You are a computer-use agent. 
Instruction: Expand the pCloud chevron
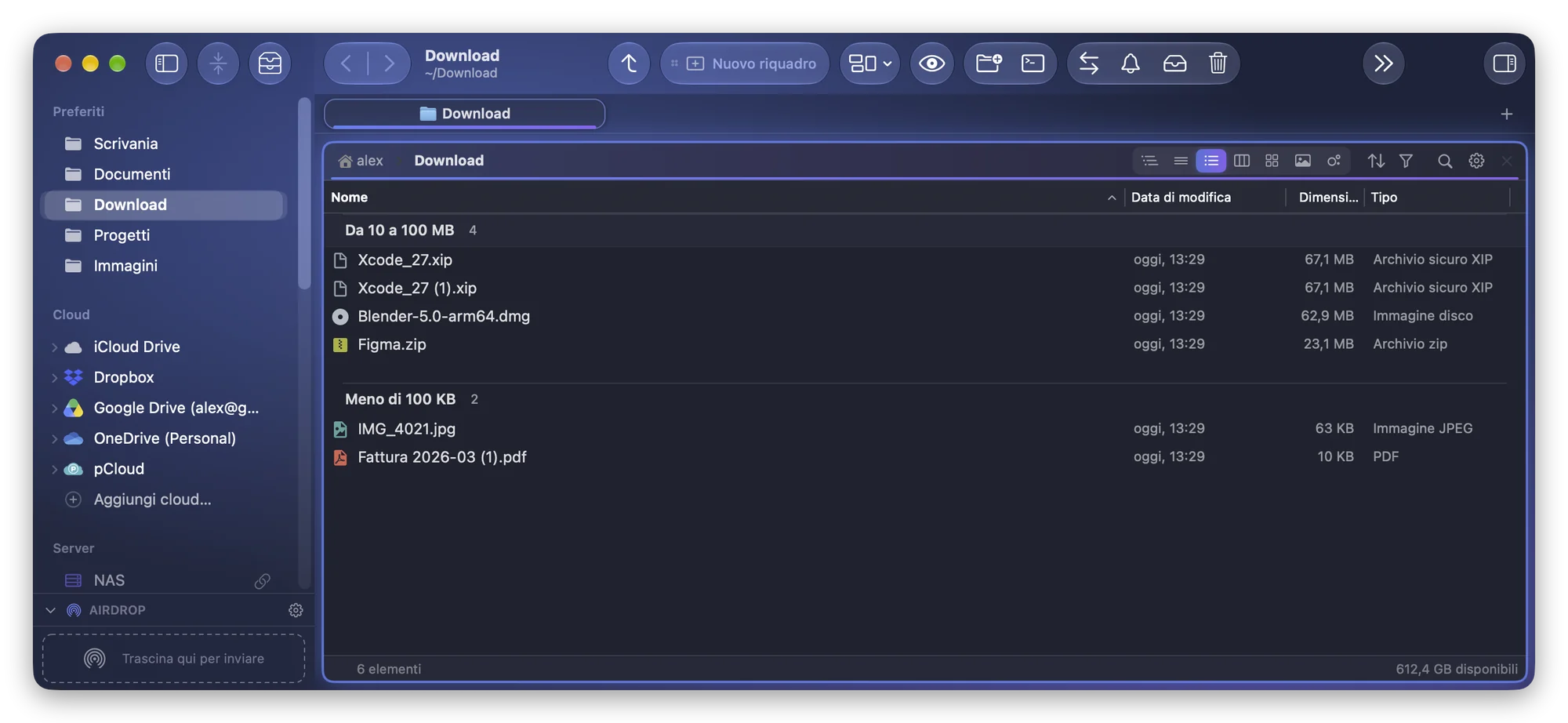54,469
